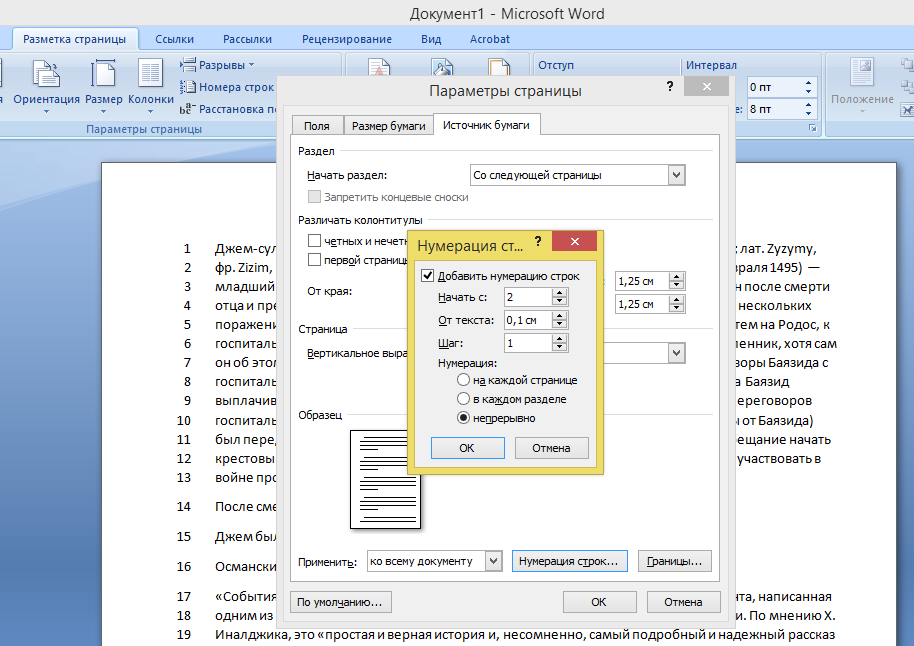914x646 pixels.
Task: Select the Источник бумаги tab
Action: click(x=486, y=125)
